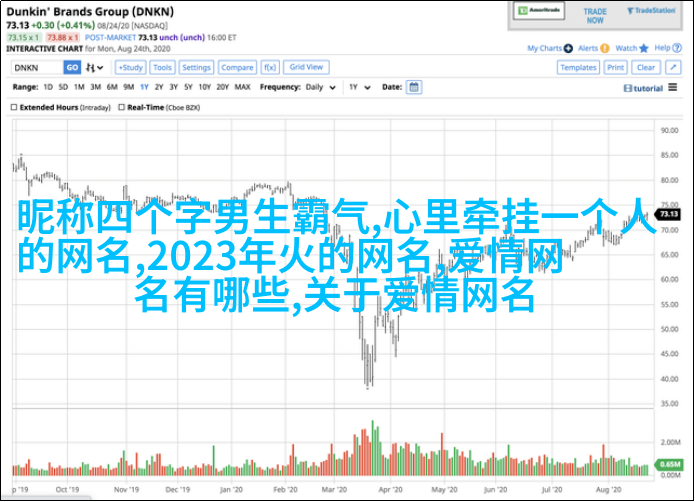
Task: Click the Watch link
Action: (626, 48)
